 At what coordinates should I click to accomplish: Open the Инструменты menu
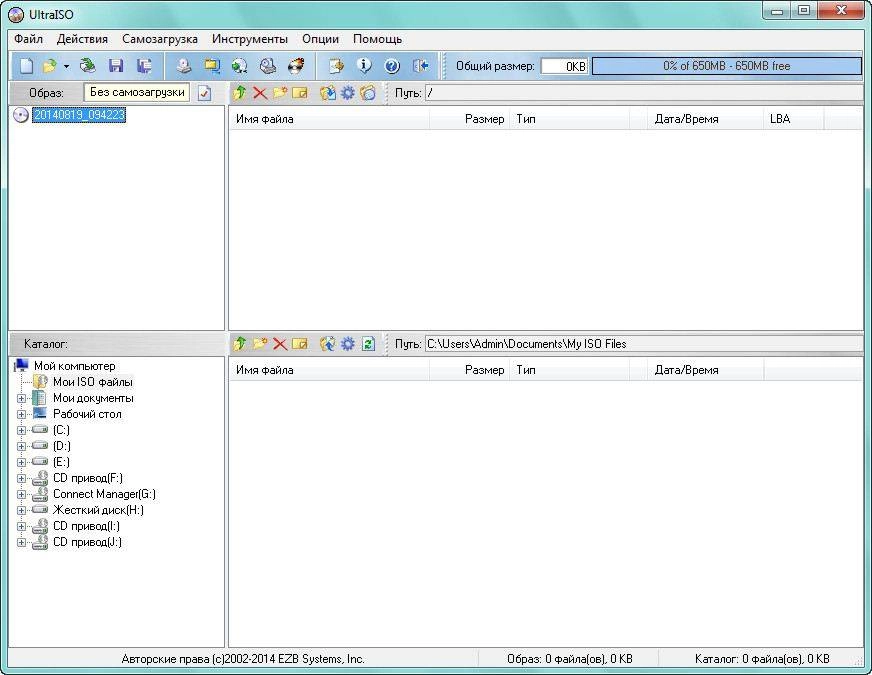coord(250,39)
